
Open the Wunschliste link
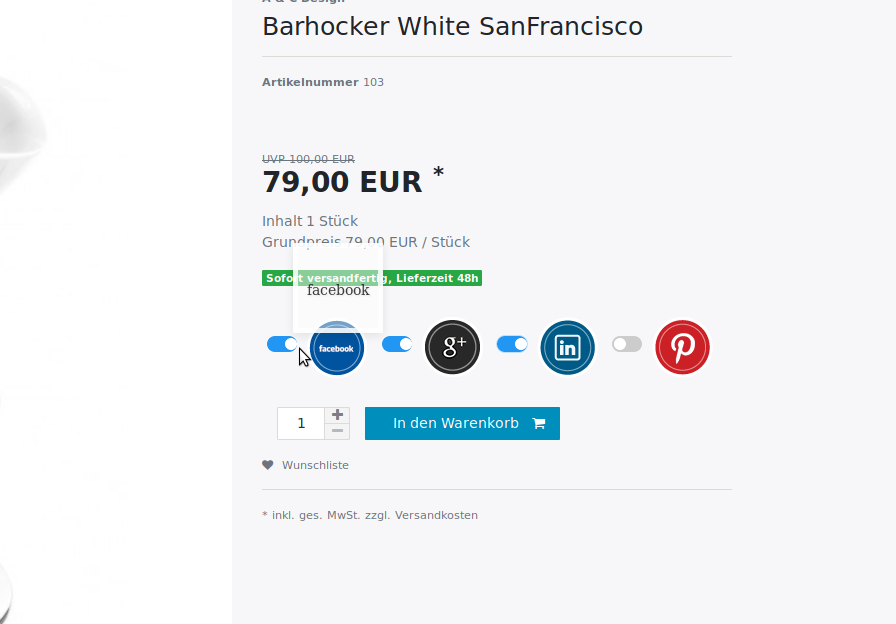click(315, 465)
